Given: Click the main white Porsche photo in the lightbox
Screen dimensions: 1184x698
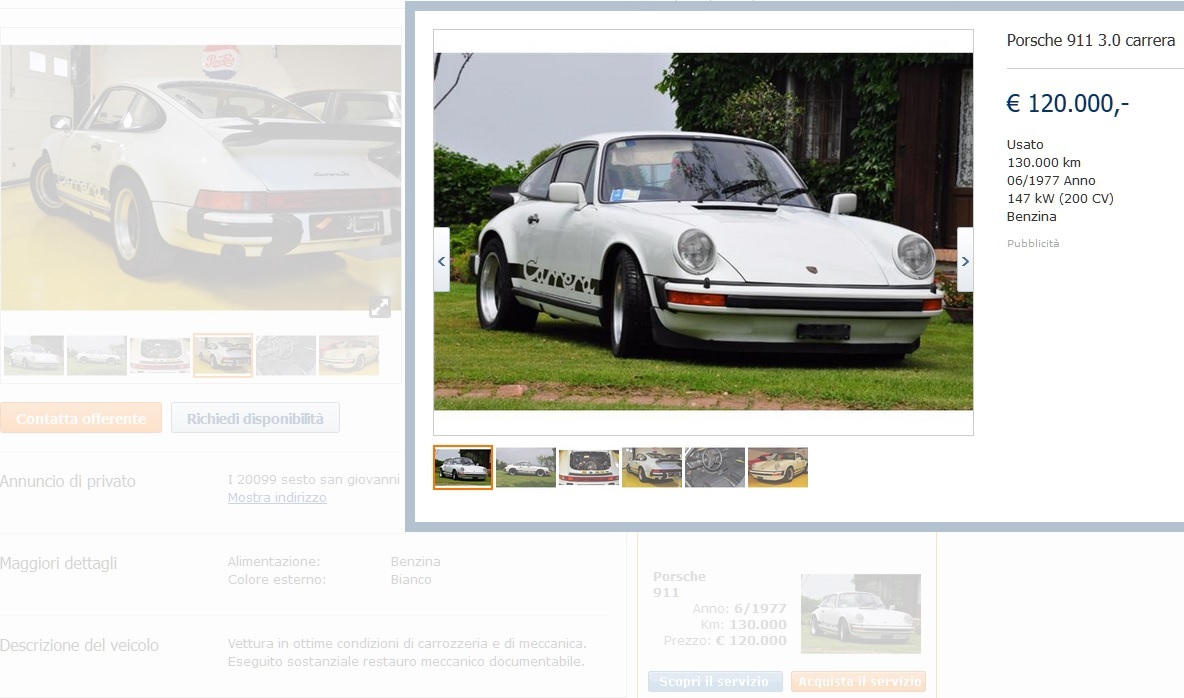Looking at the screenshot, I should click(x=703, y=231).
